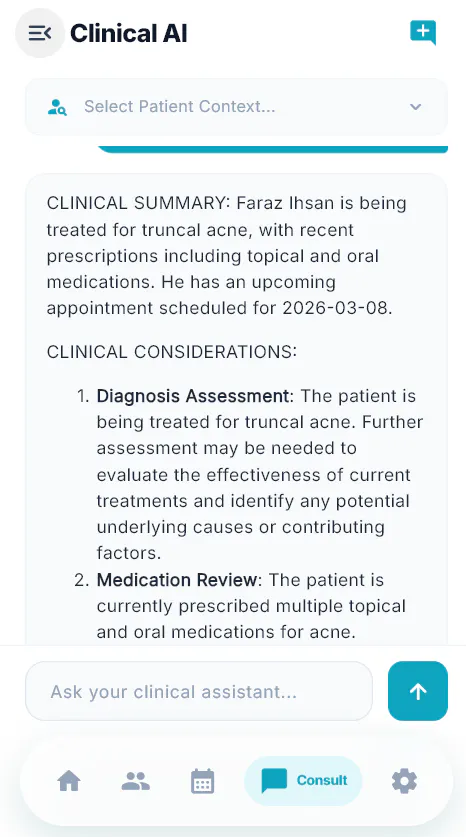466x837 pixels.
Task: Expand the Select Patient Context dropdown
Action: (236, 107)
